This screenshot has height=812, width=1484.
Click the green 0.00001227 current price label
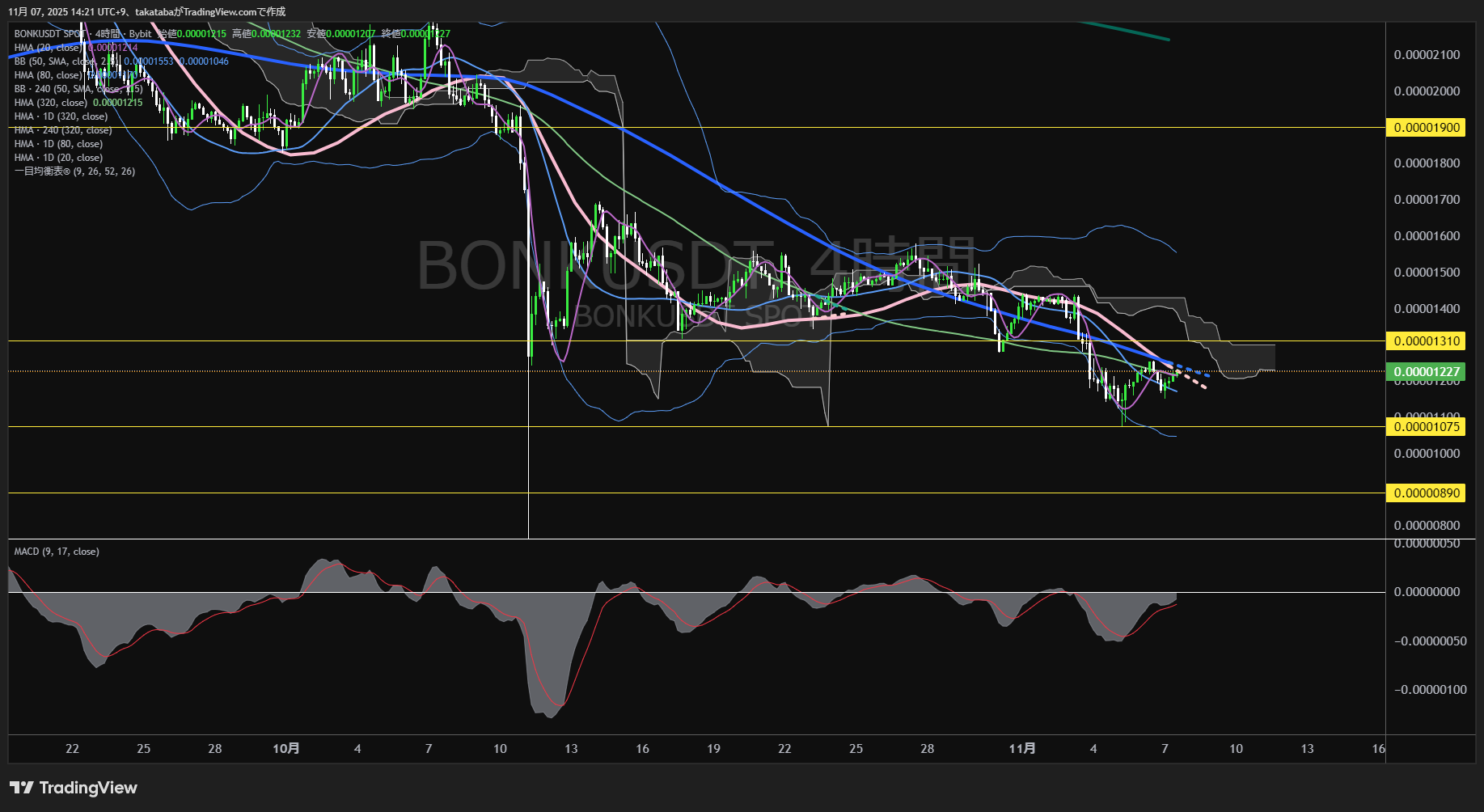1427,372
